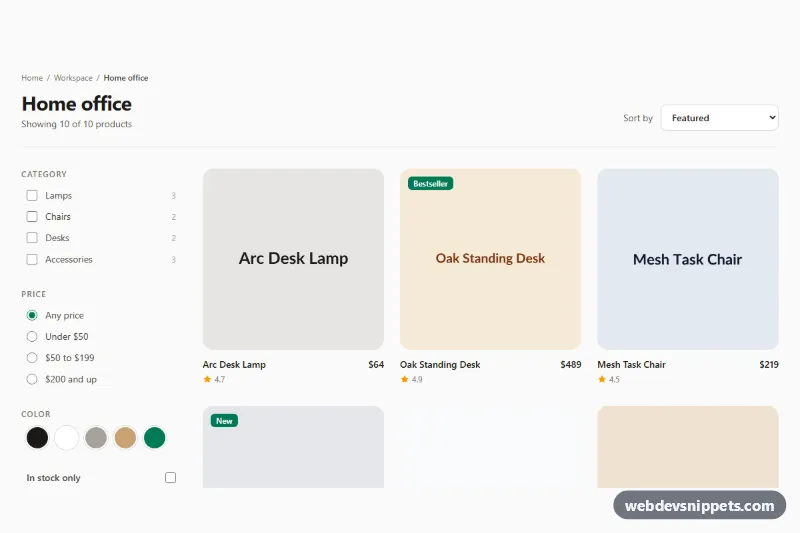Click the star rating 4.7 of Arc Desk Lamp

214,379
